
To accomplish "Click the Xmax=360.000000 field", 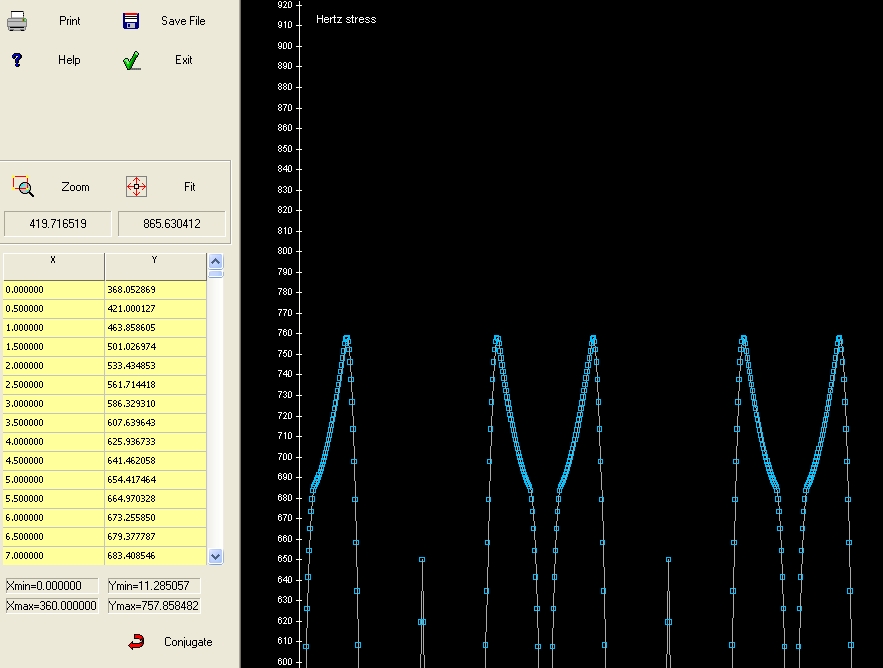I will click(52, 606).
